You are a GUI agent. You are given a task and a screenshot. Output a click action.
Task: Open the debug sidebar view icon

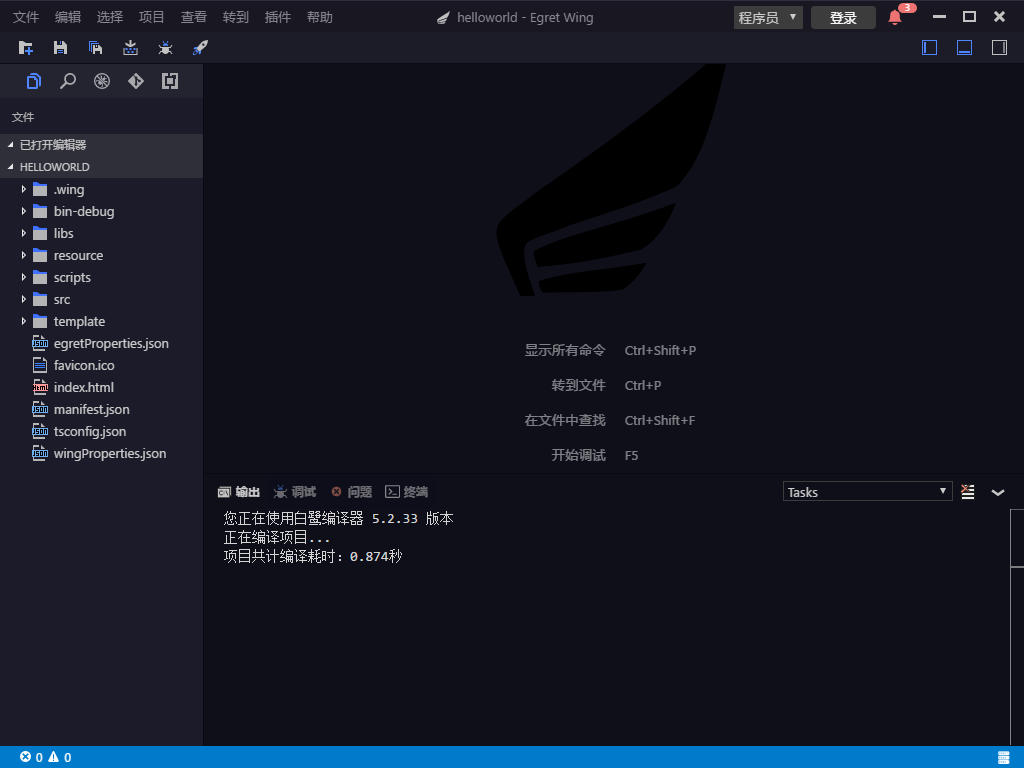(x=102, y=81)
